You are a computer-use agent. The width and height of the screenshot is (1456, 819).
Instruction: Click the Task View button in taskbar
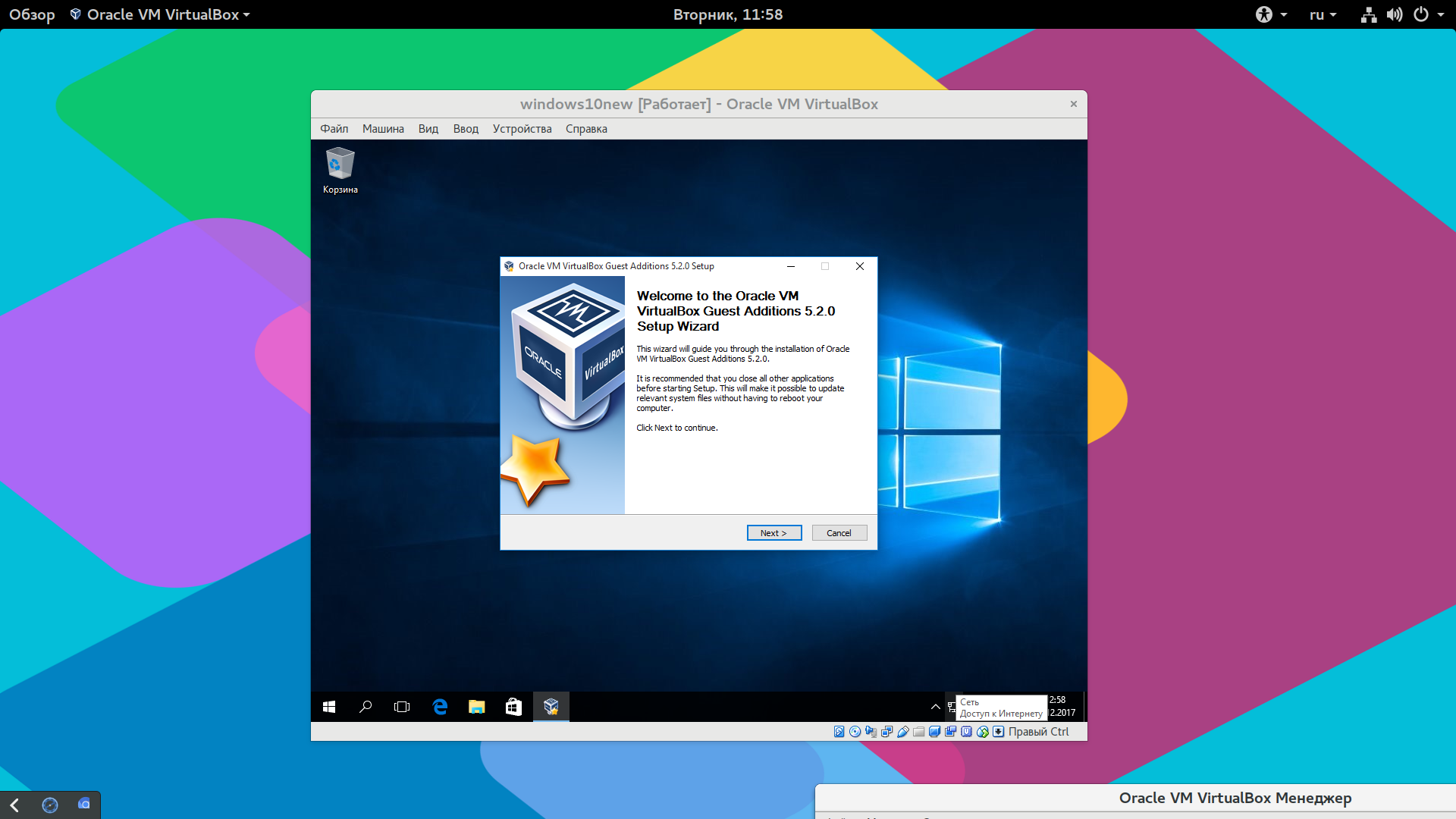tap(401, 706)
